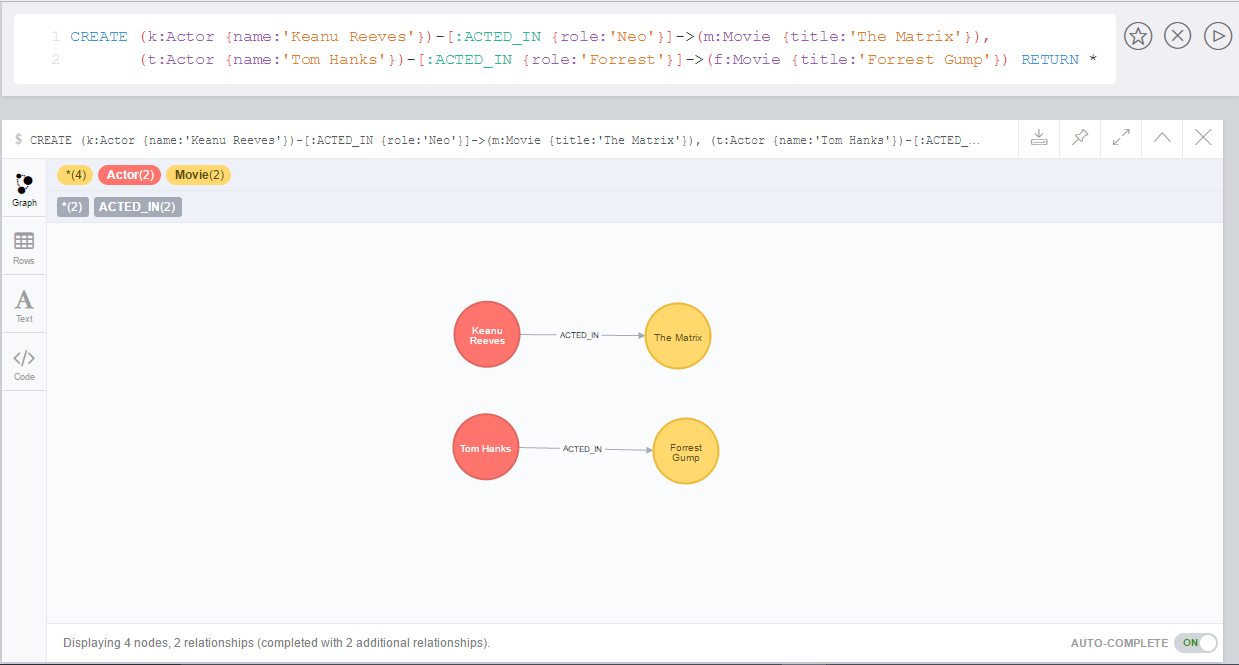Viewport: 1239px width, 665px height.
Task: Switch to the Code result view
Action: click(x=24, y=360)
